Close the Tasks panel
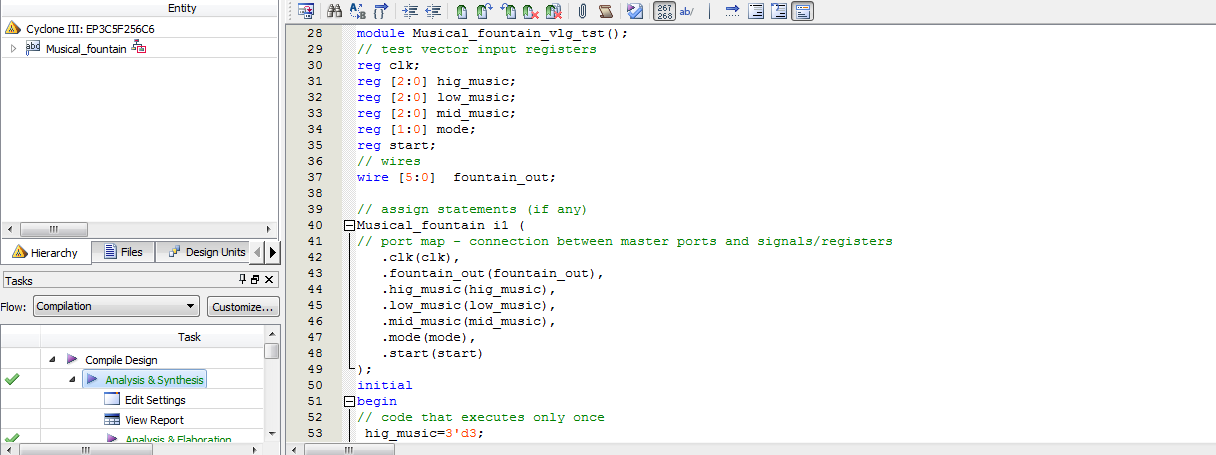The image size is (1216, 455). [270, 279]
